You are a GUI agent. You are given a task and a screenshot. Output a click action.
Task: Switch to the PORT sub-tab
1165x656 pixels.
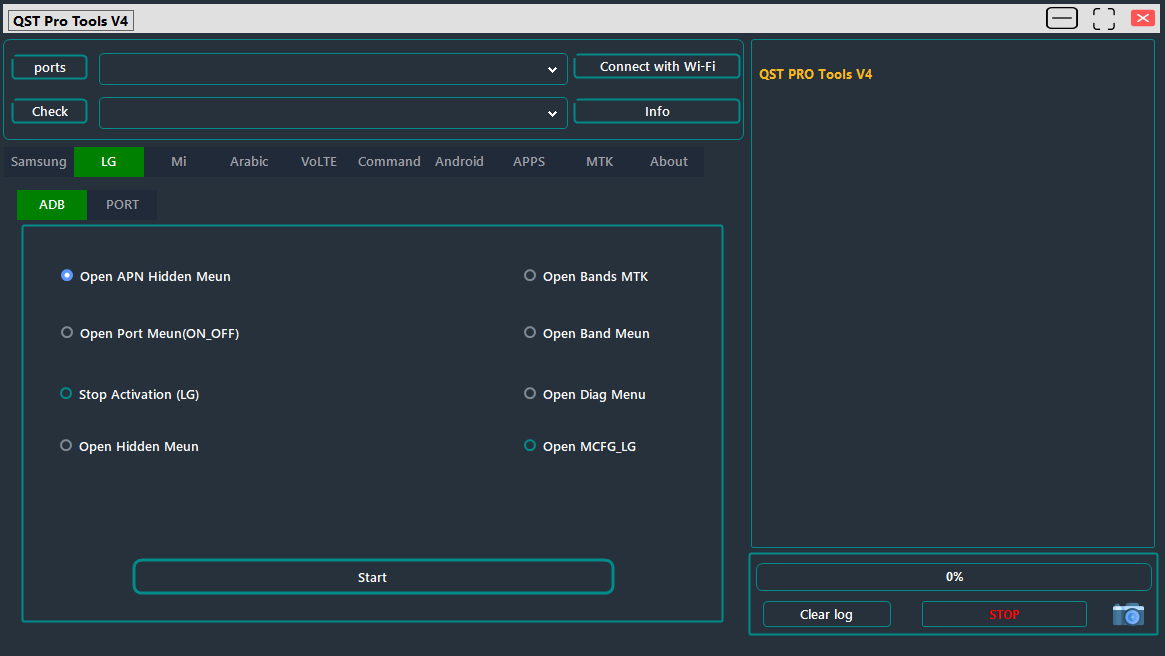(x=122, y=204)
